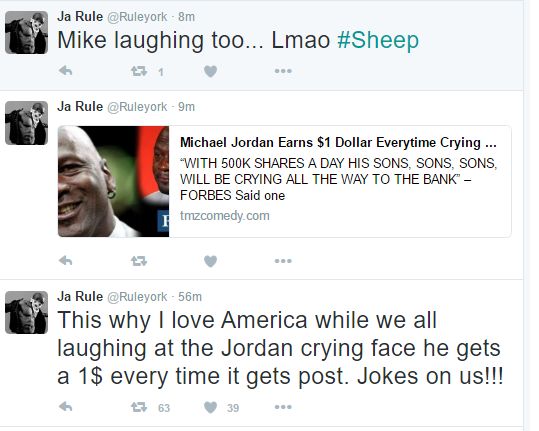Reply to the 'This why I love America' tweet

65,407
